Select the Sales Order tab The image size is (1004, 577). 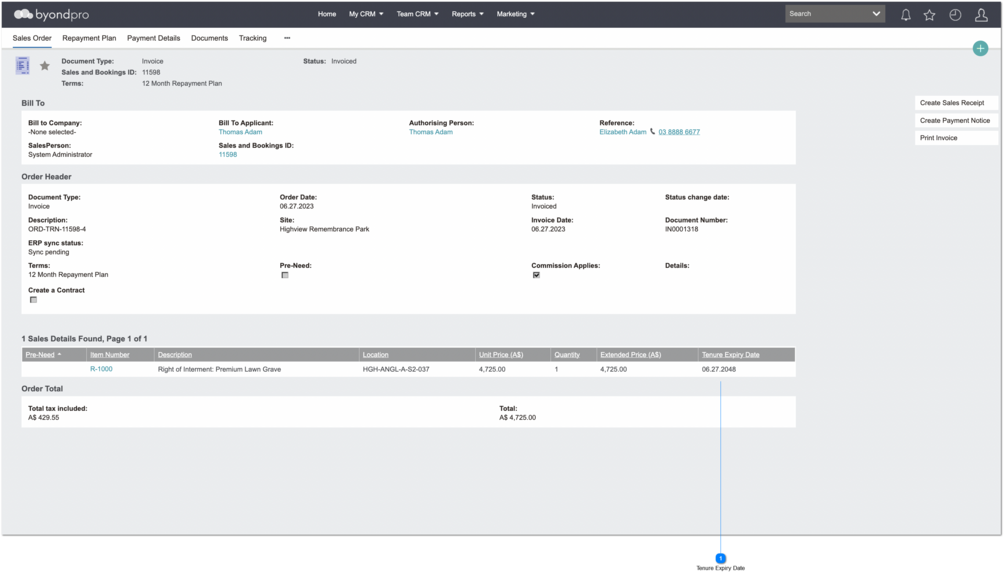[x=32, y=38]
